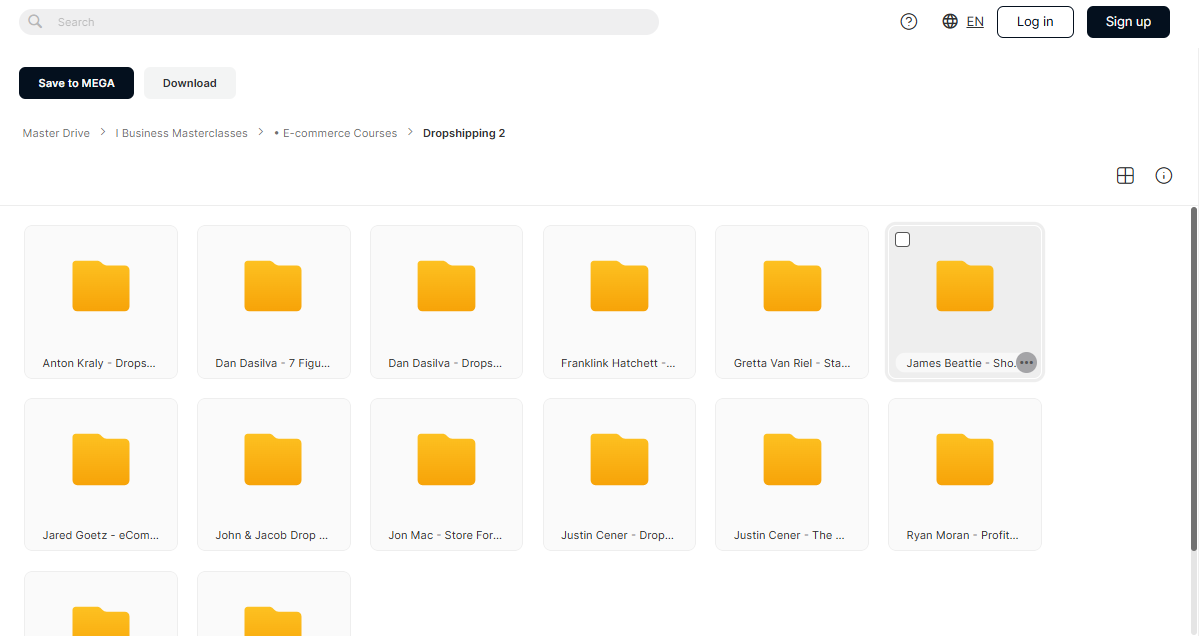Click the globe language icon

pyautogui.click(x=950, y=21)
